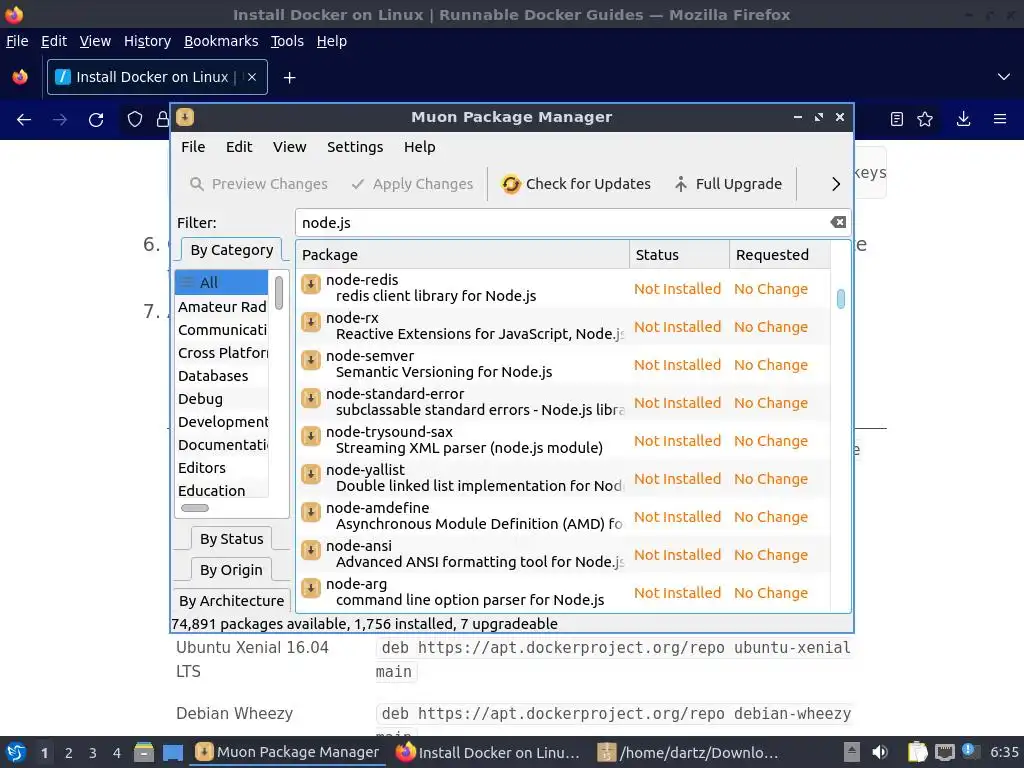
Task: Switch to workspace 2 in the taskbar
Action: 69,753
